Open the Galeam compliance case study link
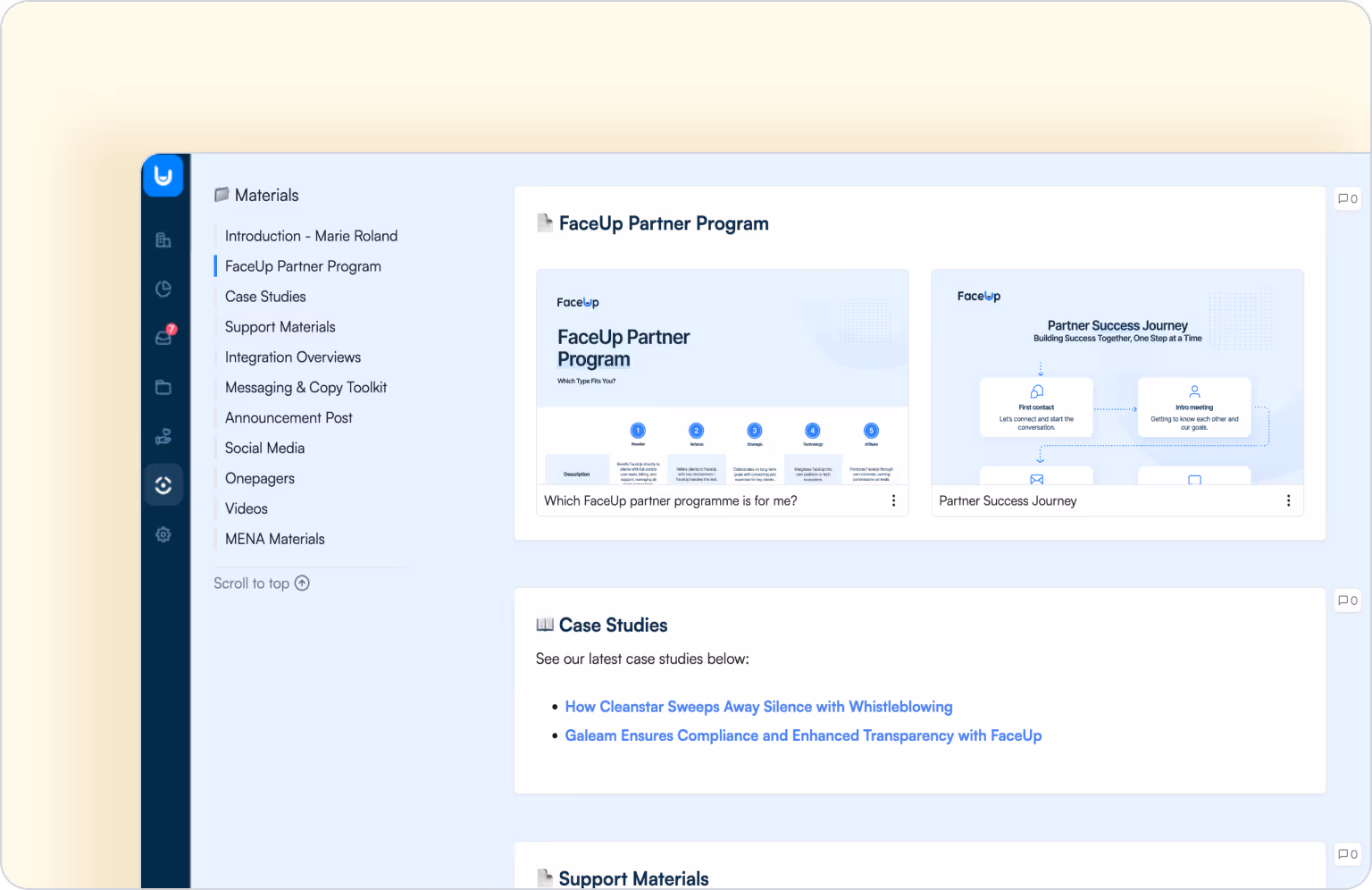 click(x=803, y=735)
